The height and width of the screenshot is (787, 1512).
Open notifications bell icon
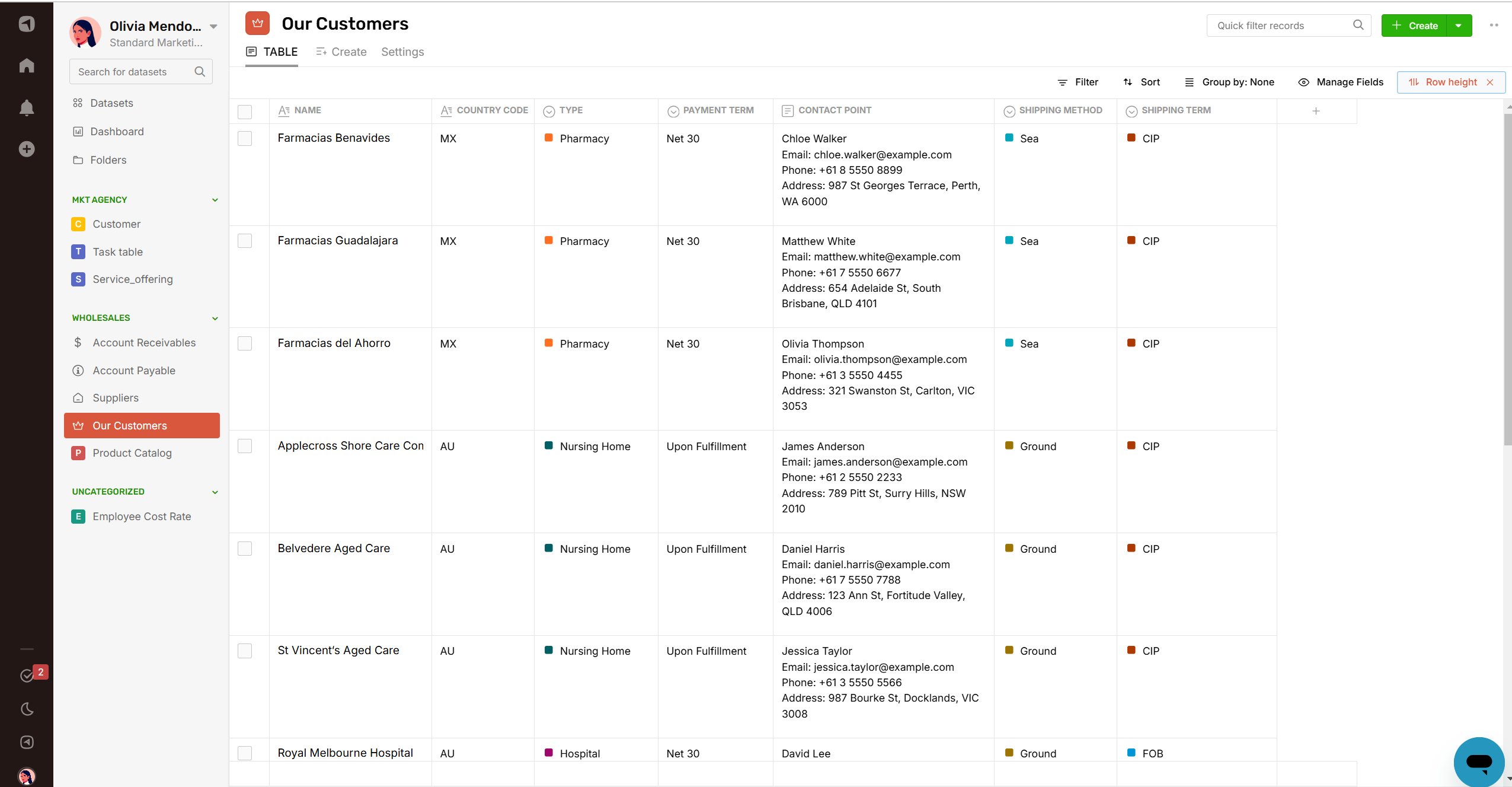pos(27,107)
